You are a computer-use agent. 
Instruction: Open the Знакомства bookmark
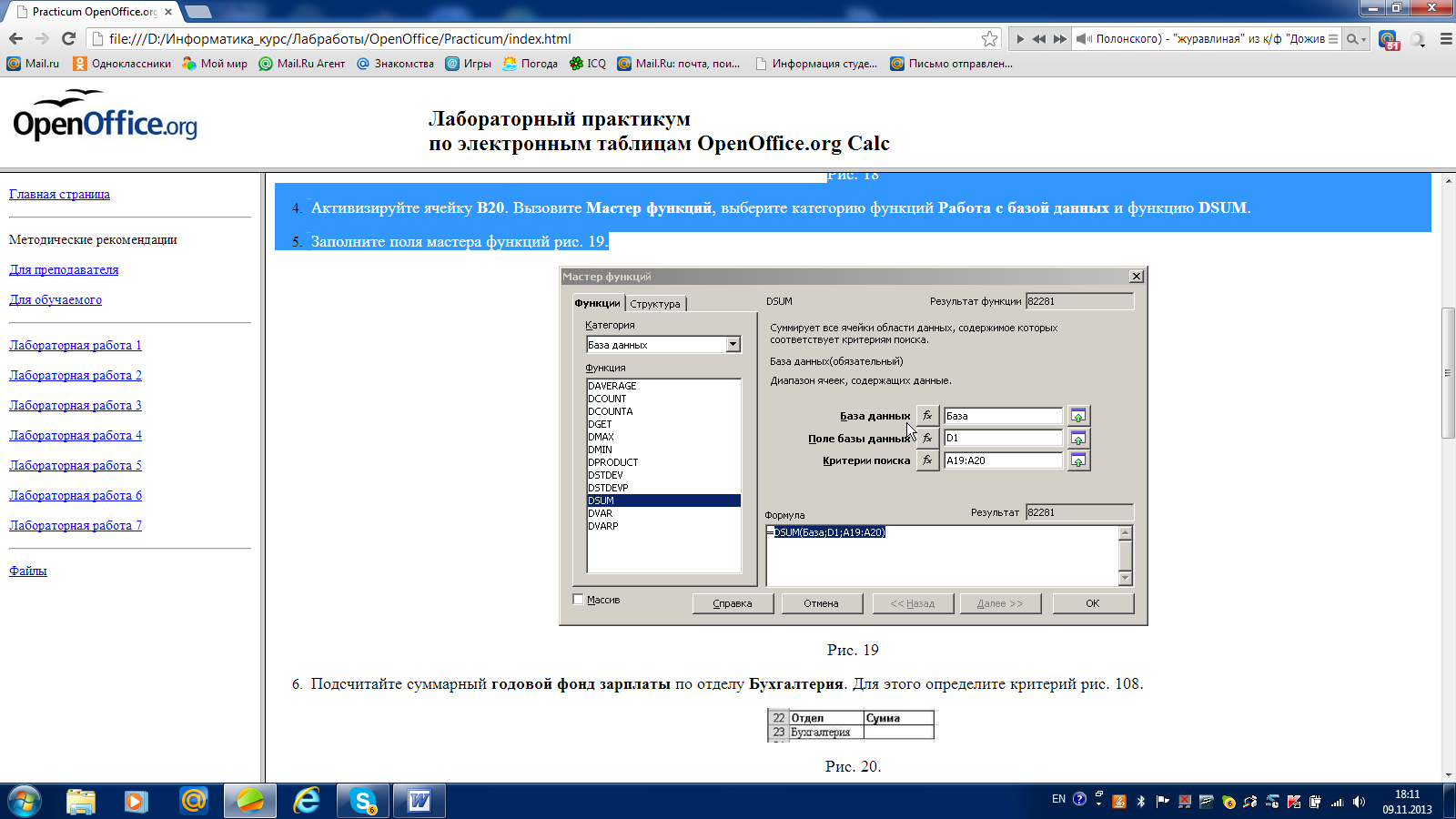click(x=395, y=64)
